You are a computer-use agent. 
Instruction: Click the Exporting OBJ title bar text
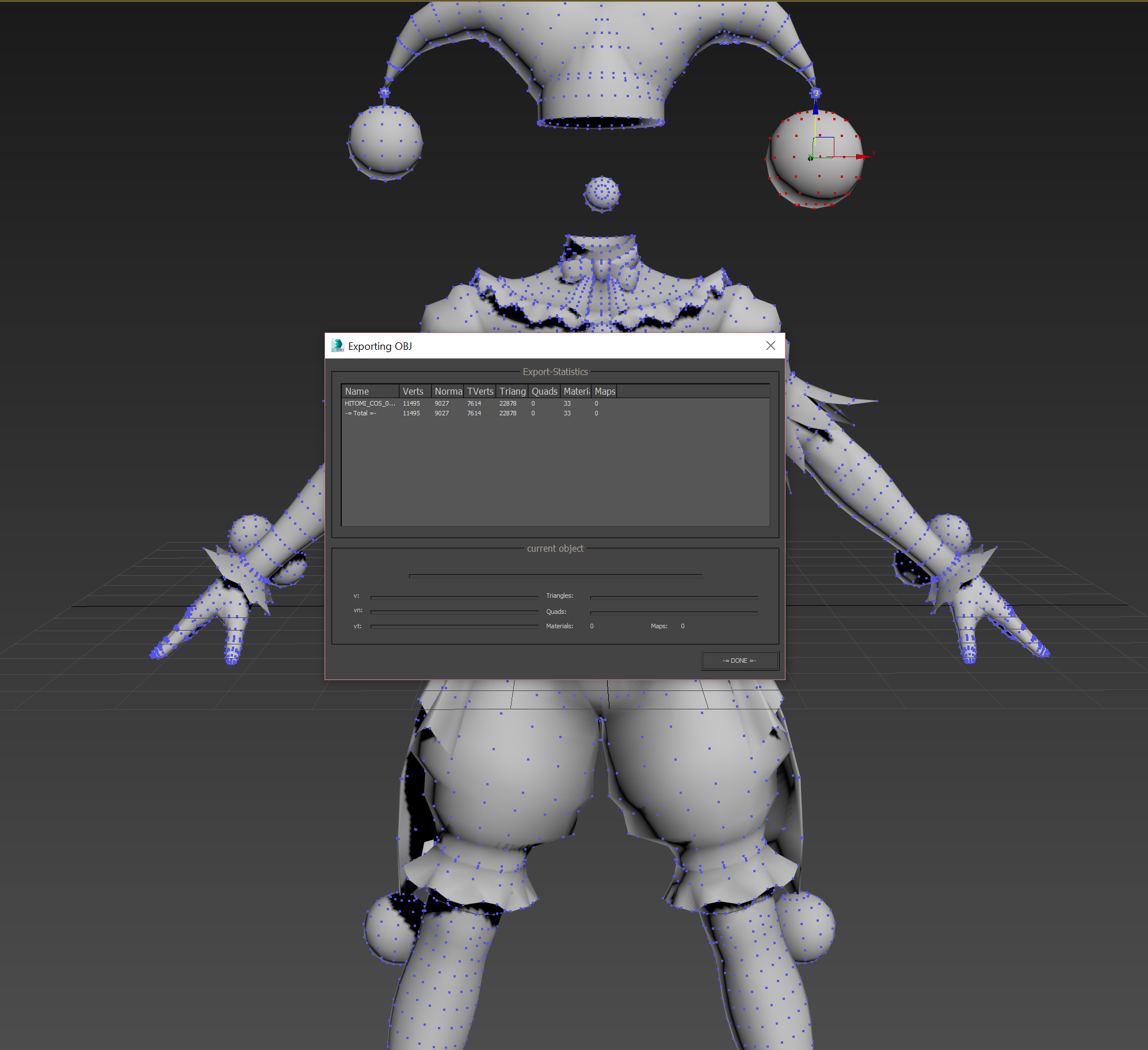click(x=380, y=346)
